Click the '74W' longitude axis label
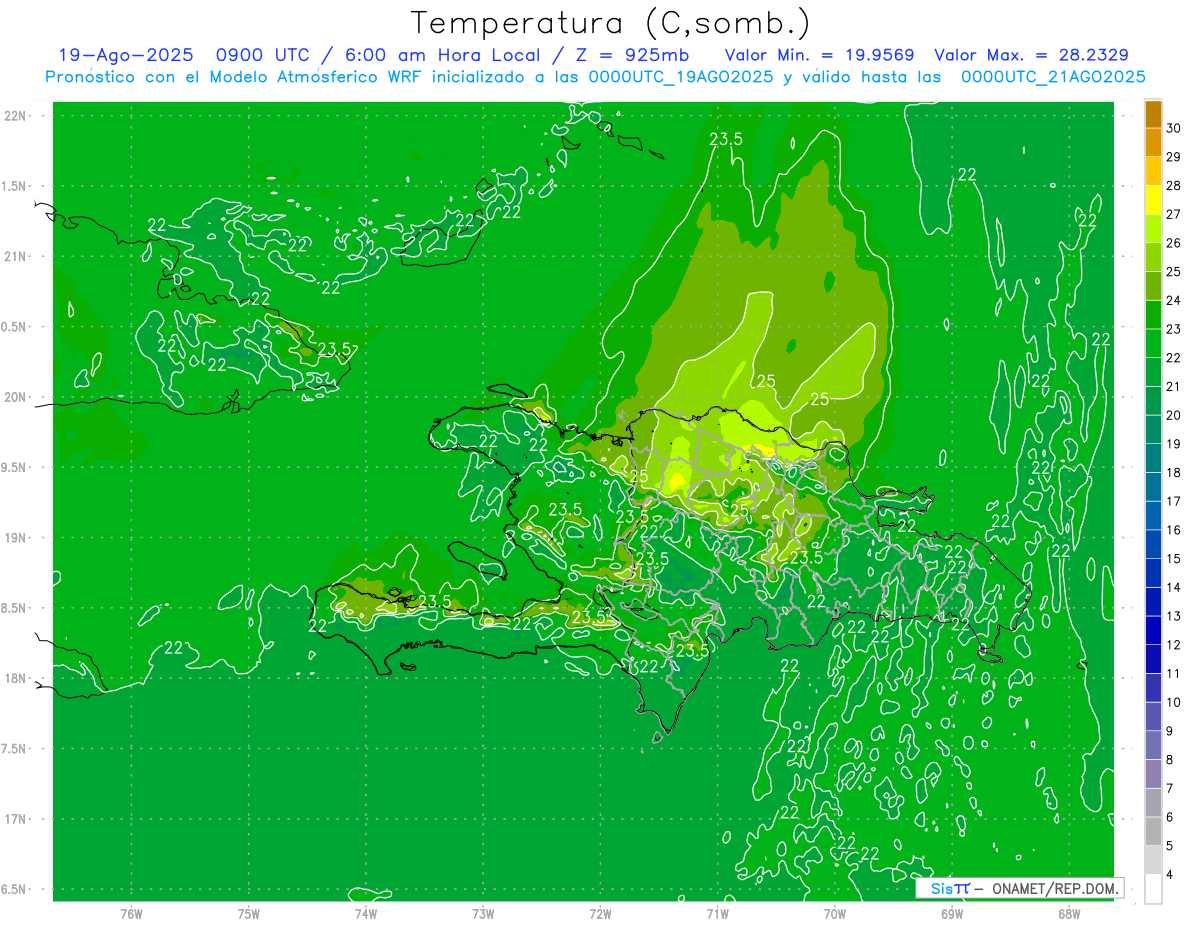 click(366, 913)
